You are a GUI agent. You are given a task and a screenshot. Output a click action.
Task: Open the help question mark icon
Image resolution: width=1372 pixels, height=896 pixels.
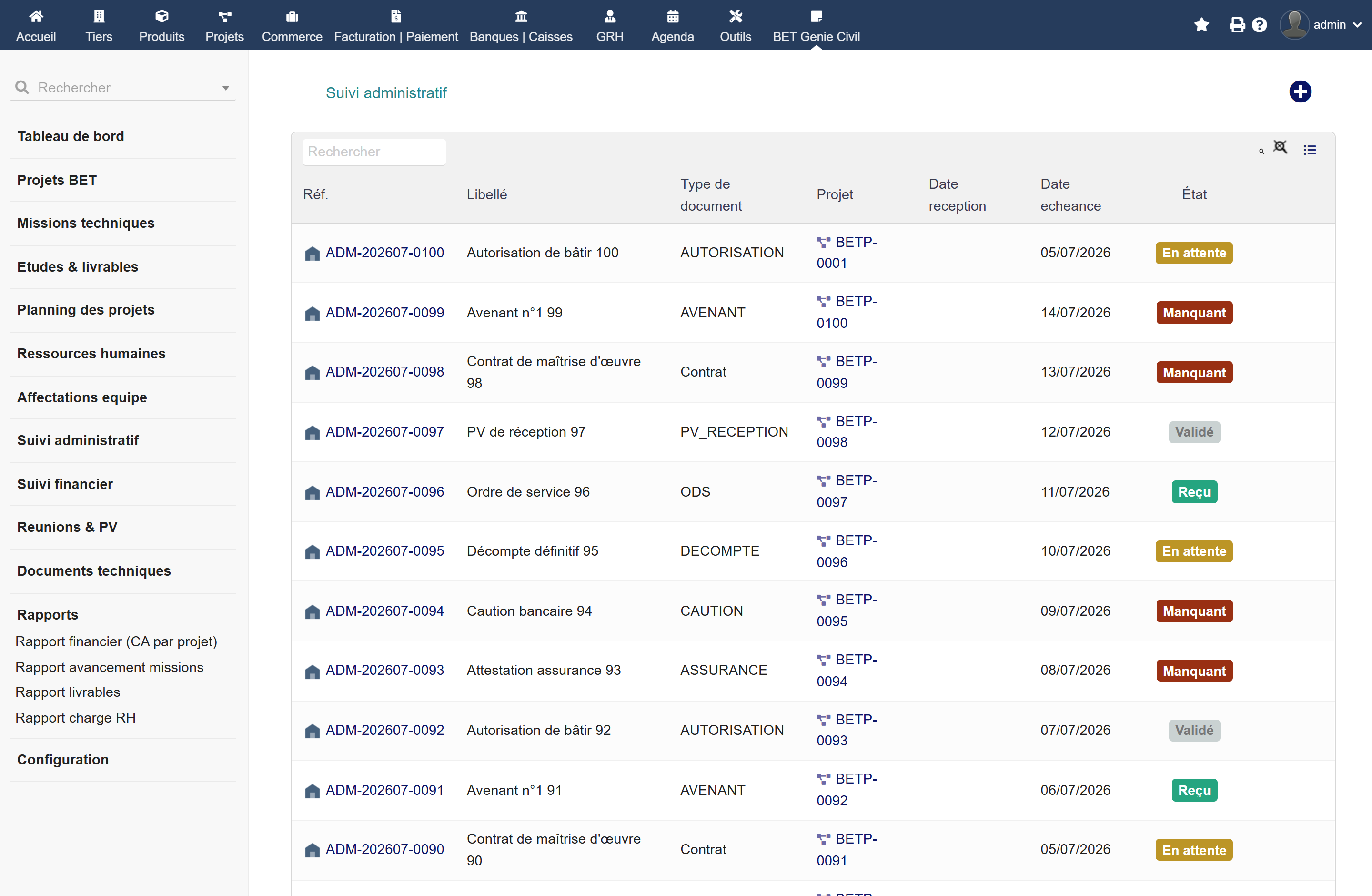(x=1260, y=25)
